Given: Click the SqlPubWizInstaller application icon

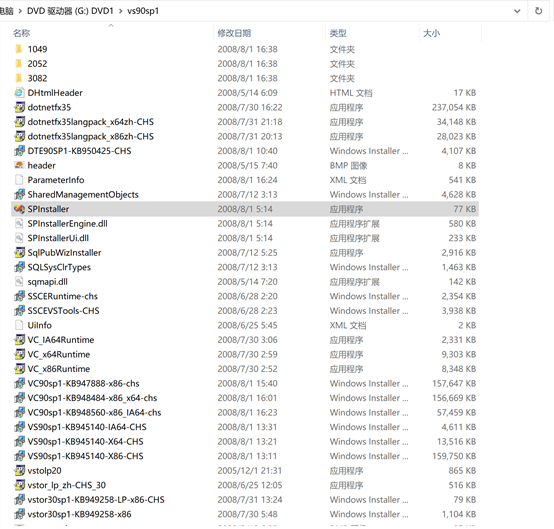Looking at the screenshot, I should tap(19, 253).
